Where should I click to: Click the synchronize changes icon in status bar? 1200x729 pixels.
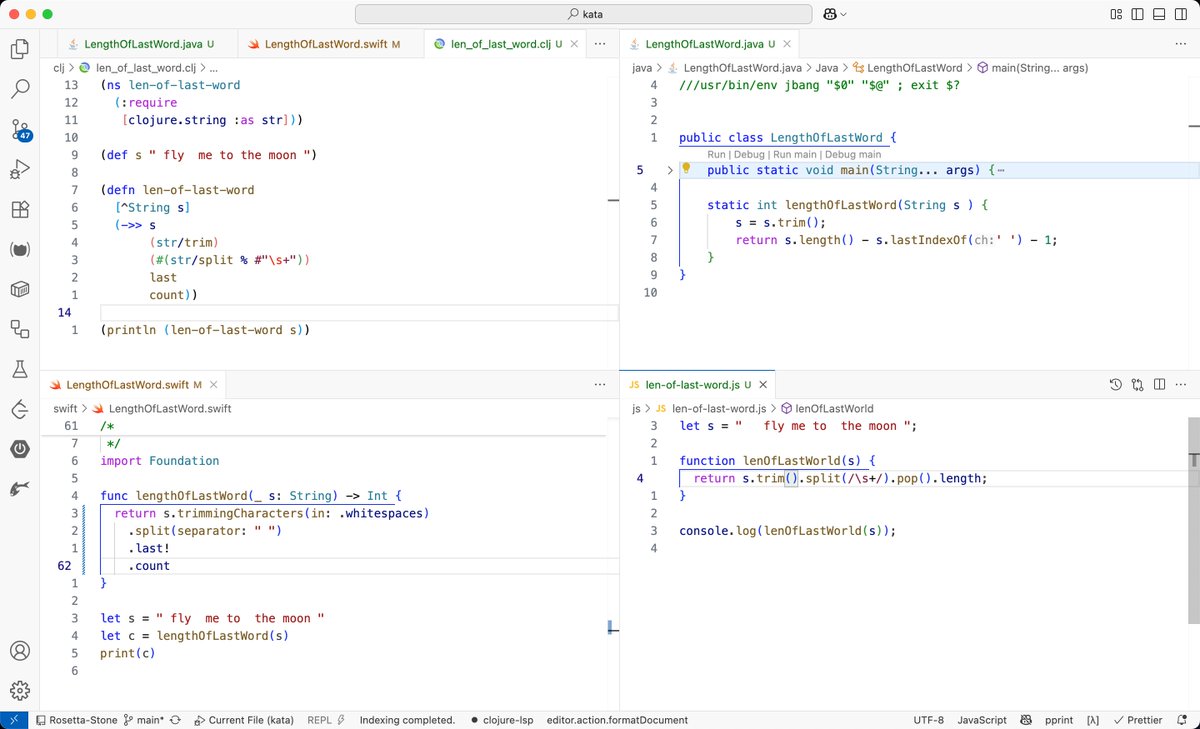(176, 720)
